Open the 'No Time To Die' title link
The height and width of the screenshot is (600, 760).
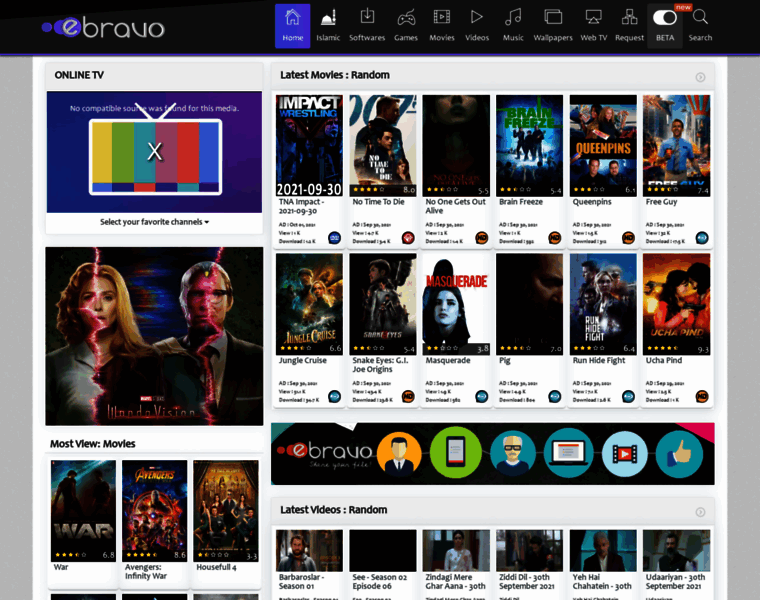pyautogui.click(x=378, y=202)
